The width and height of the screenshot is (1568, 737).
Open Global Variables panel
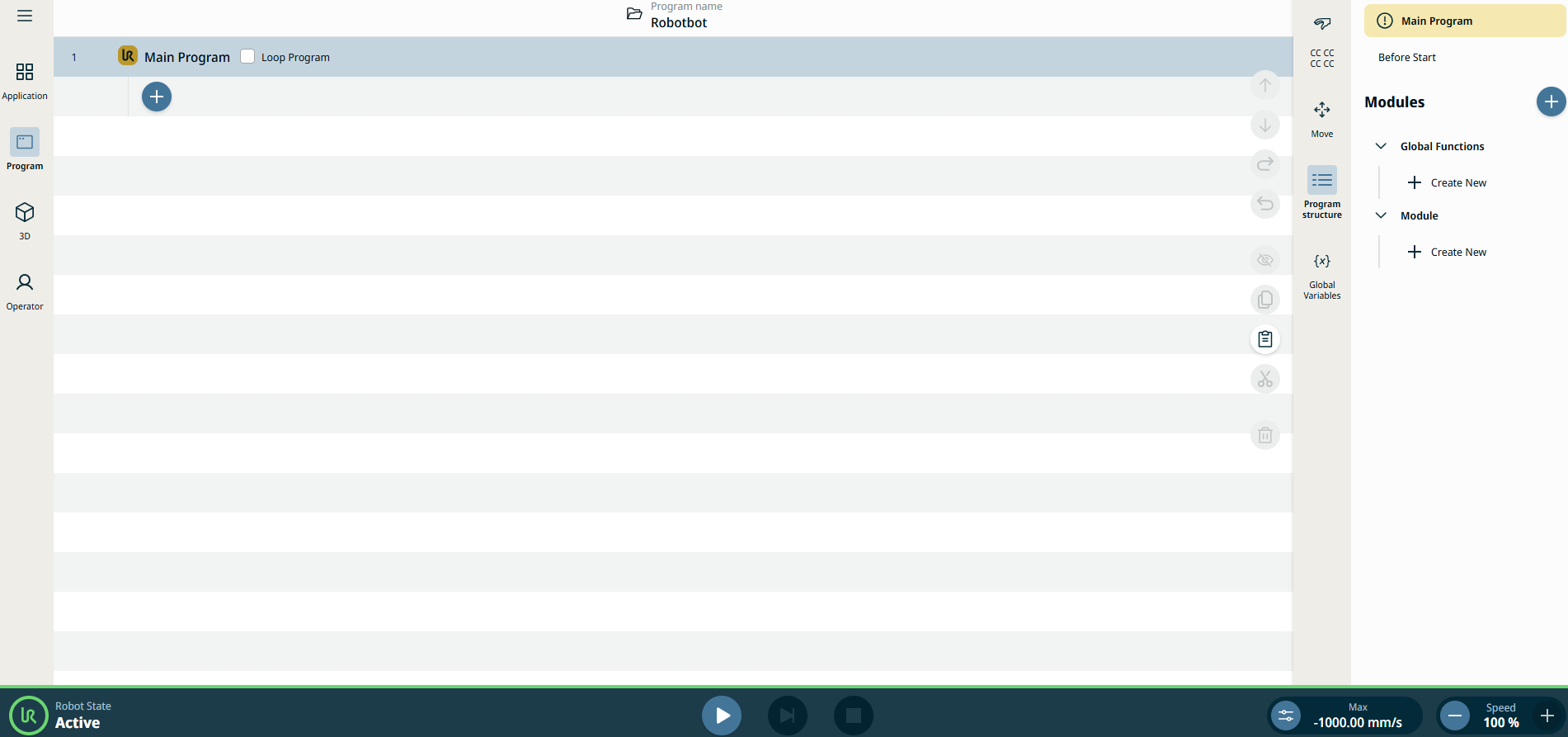1321,276
